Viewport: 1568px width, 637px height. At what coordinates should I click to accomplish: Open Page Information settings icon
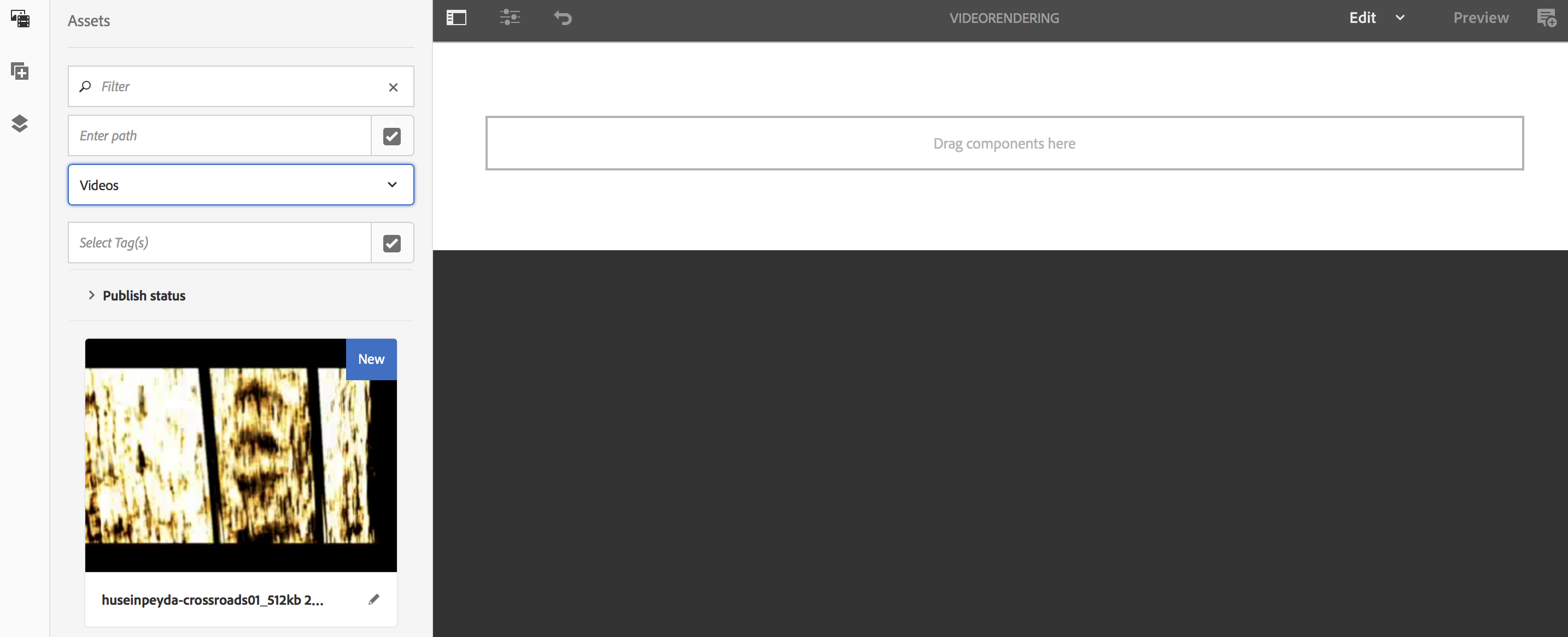[510, 18]
